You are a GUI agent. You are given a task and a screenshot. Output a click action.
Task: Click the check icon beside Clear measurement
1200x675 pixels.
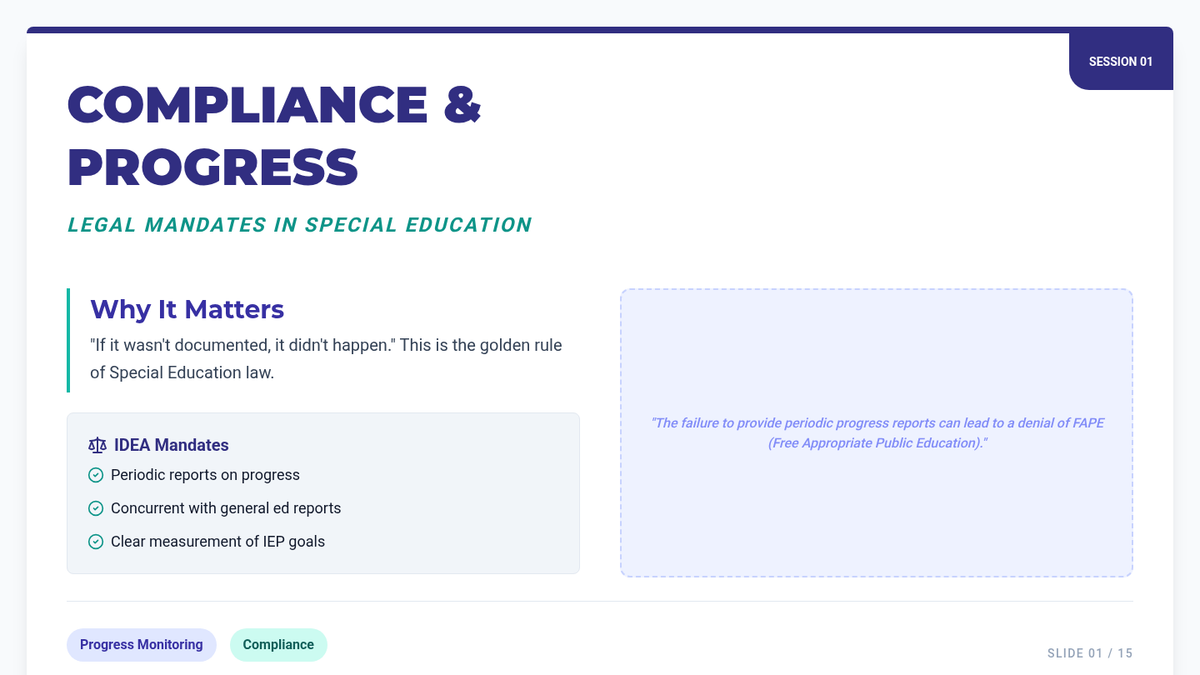click(96, 541)
